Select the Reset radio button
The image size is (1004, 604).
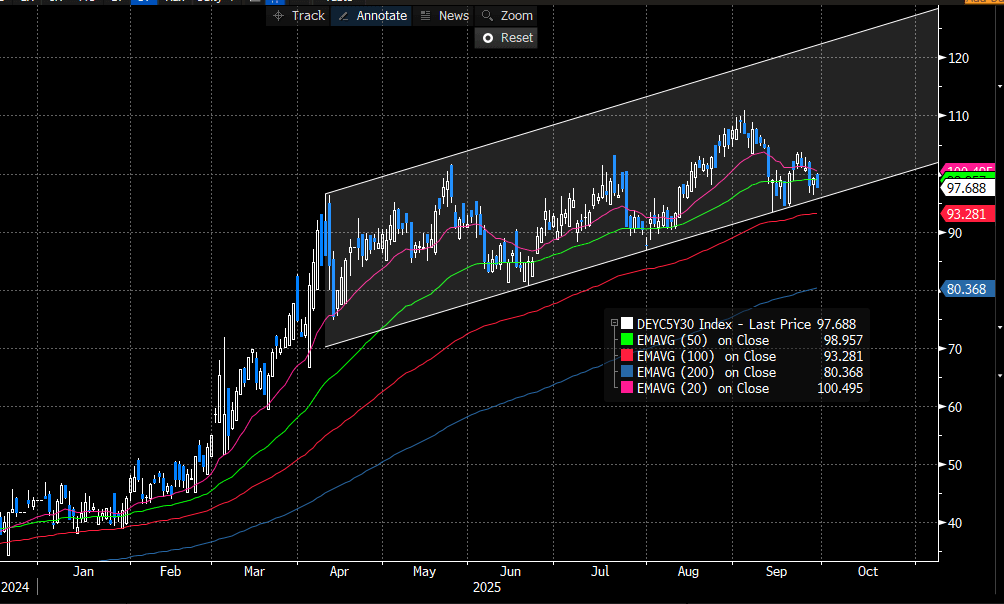click(488, 38)
